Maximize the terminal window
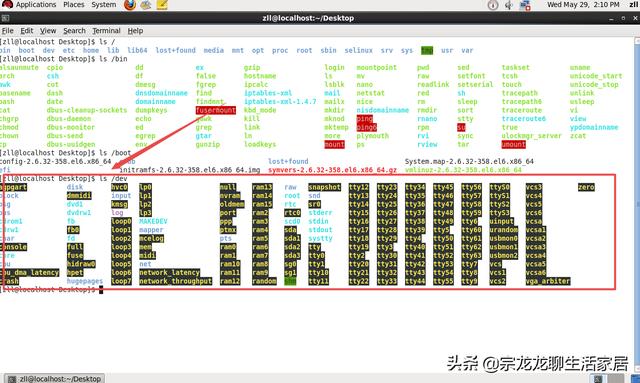This screenshot has height=383, width=640. pyautogui.click(x=623, y=18)
